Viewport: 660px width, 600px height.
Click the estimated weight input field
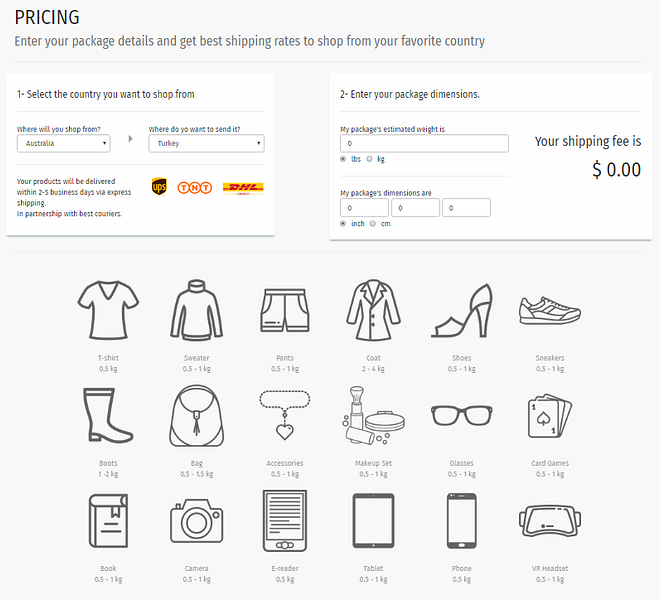coord(424,144)
